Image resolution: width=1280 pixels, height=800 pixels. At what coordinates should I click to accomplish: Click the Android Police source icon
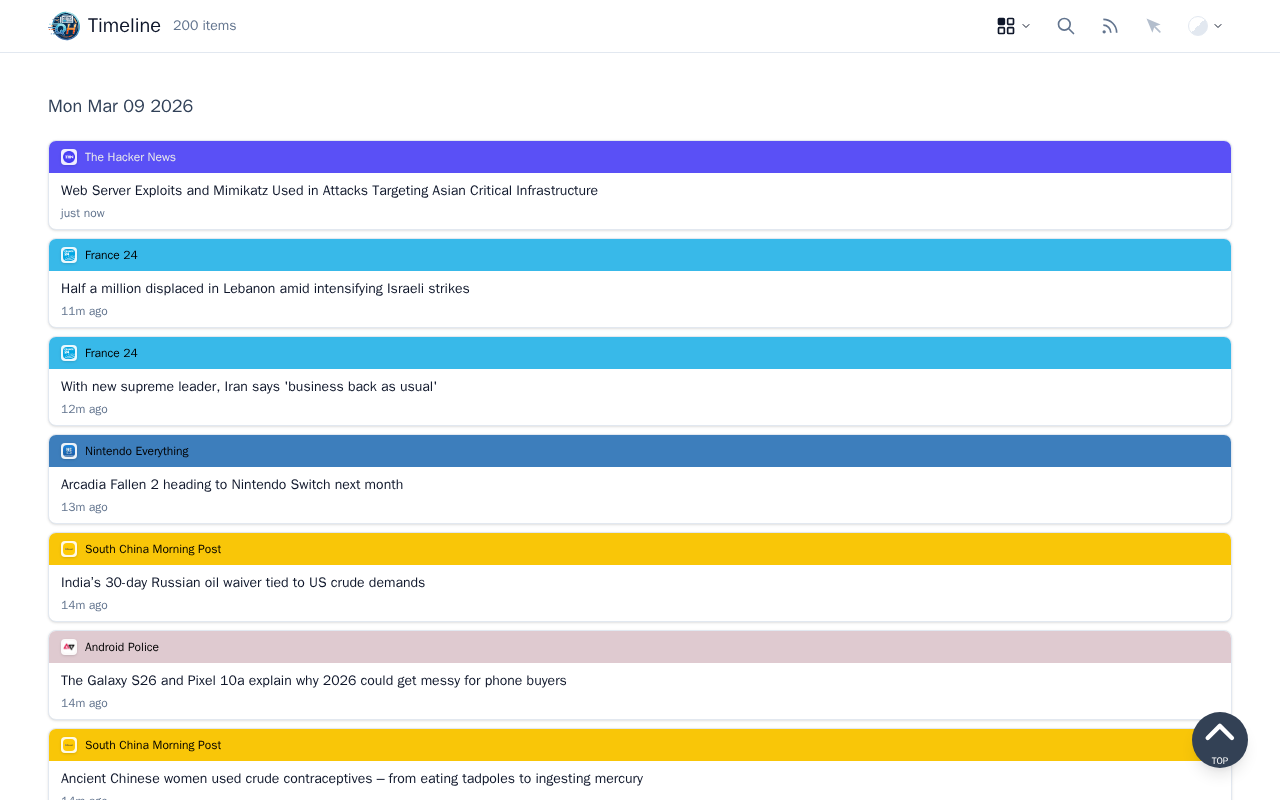coord(69,647)
